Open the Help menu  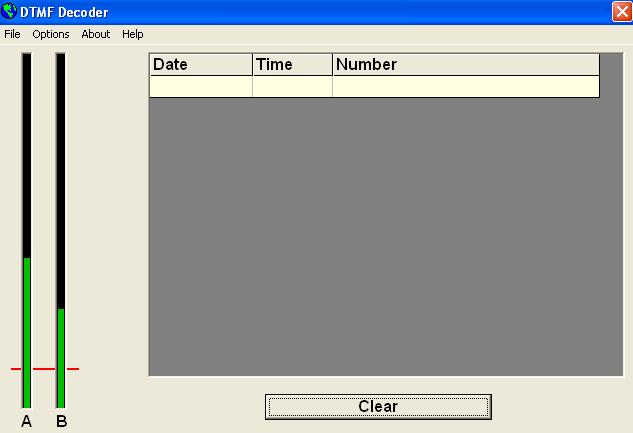click(x=133, y=34)
